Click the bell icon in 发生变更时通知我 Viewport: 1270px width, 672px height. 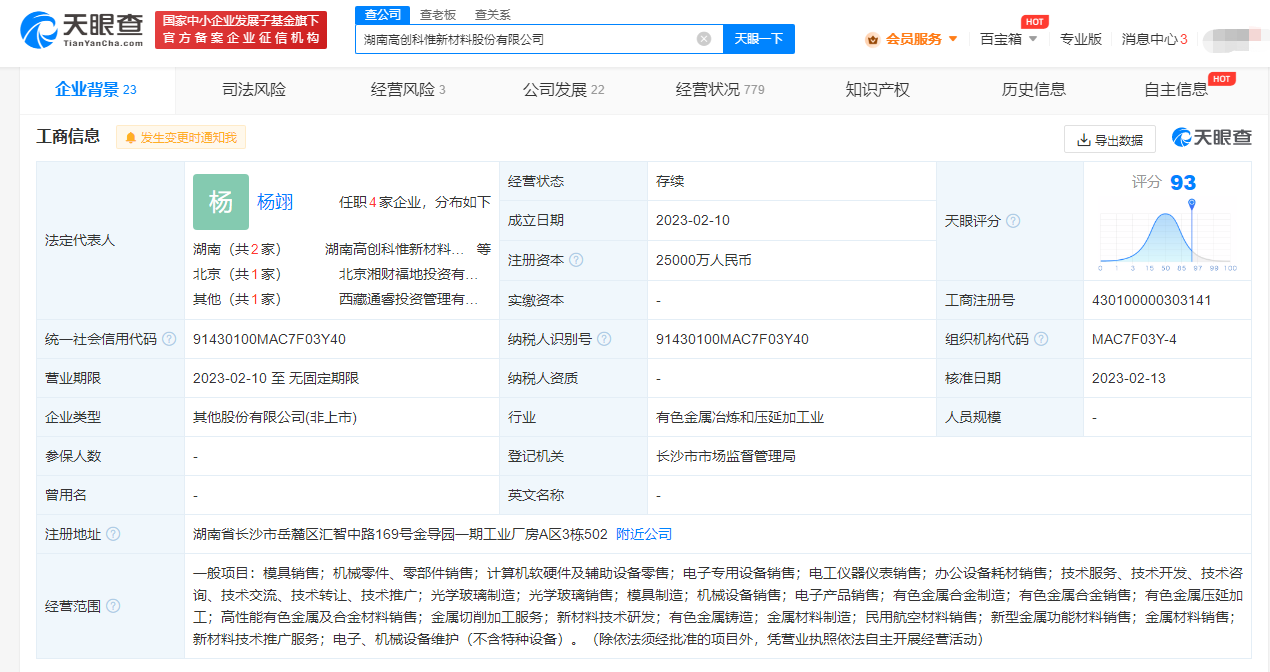(x=130, y=138)
